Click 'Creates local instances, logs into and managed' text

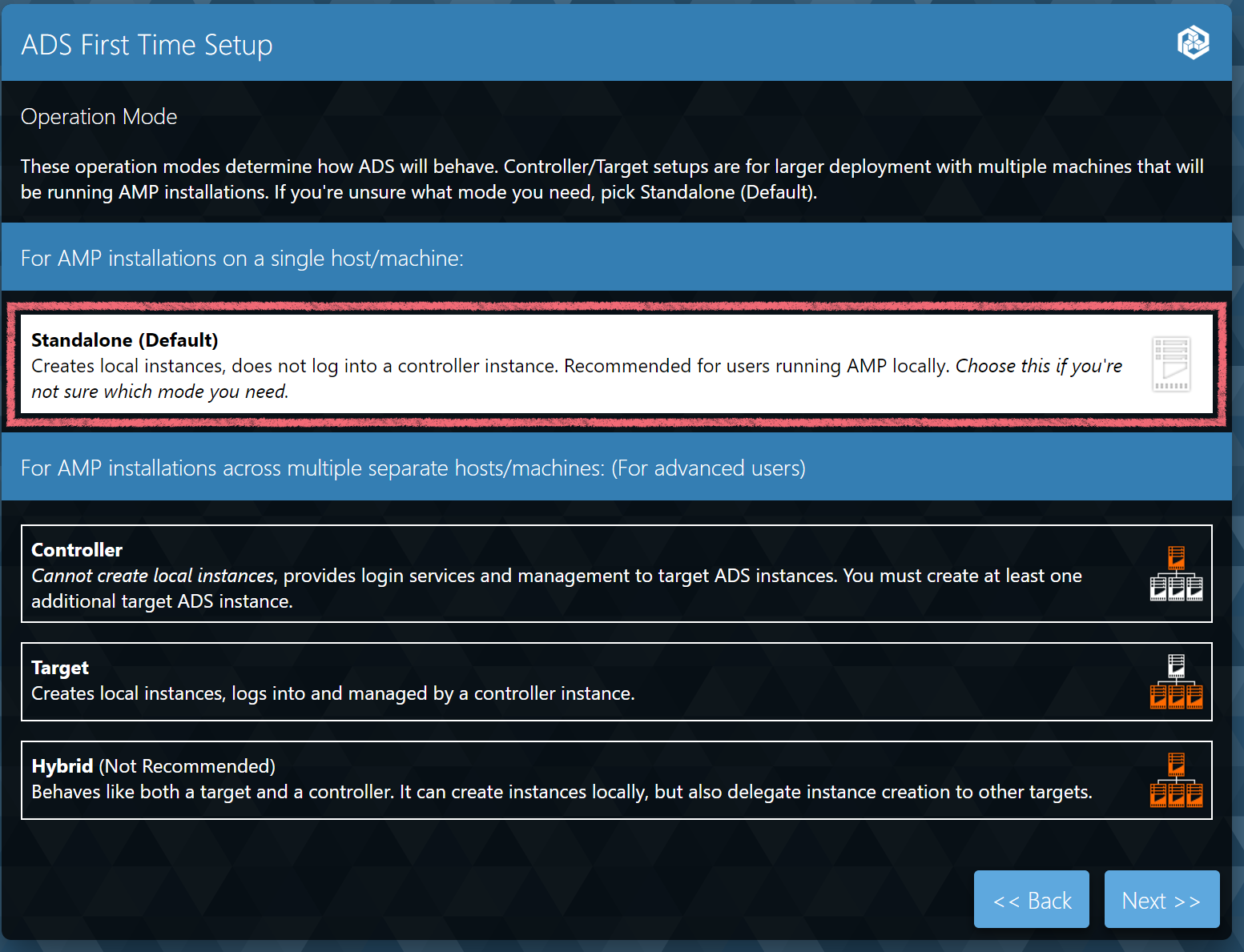point(332,693)
